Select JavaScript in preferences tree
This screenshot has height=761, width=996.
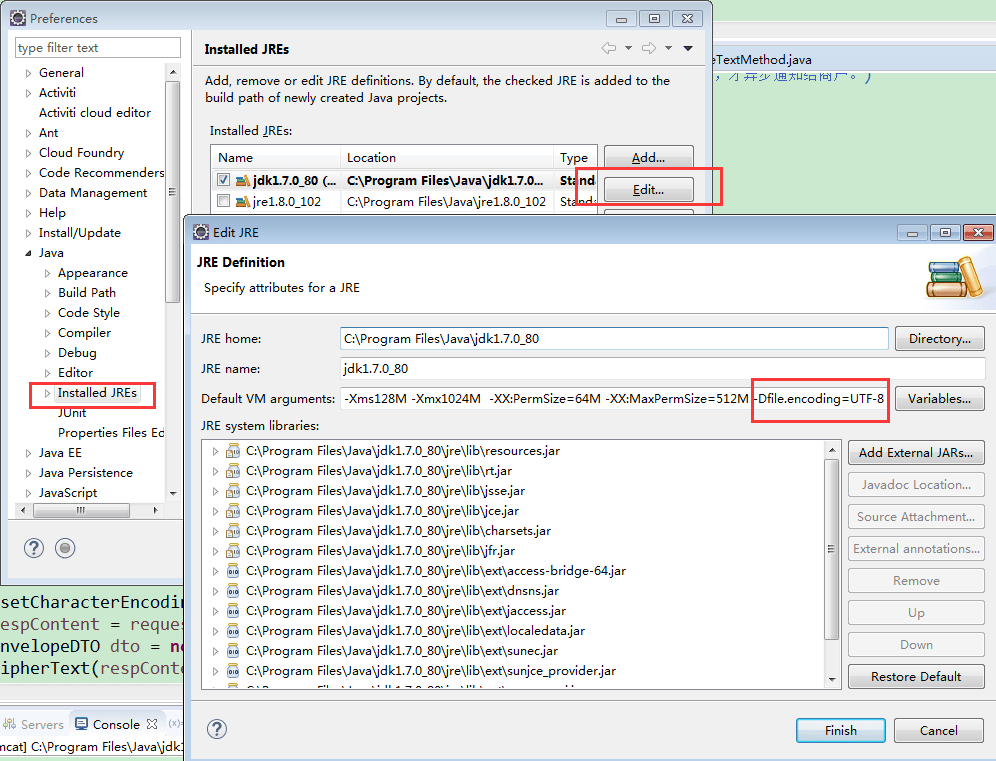tap(68, 493)
